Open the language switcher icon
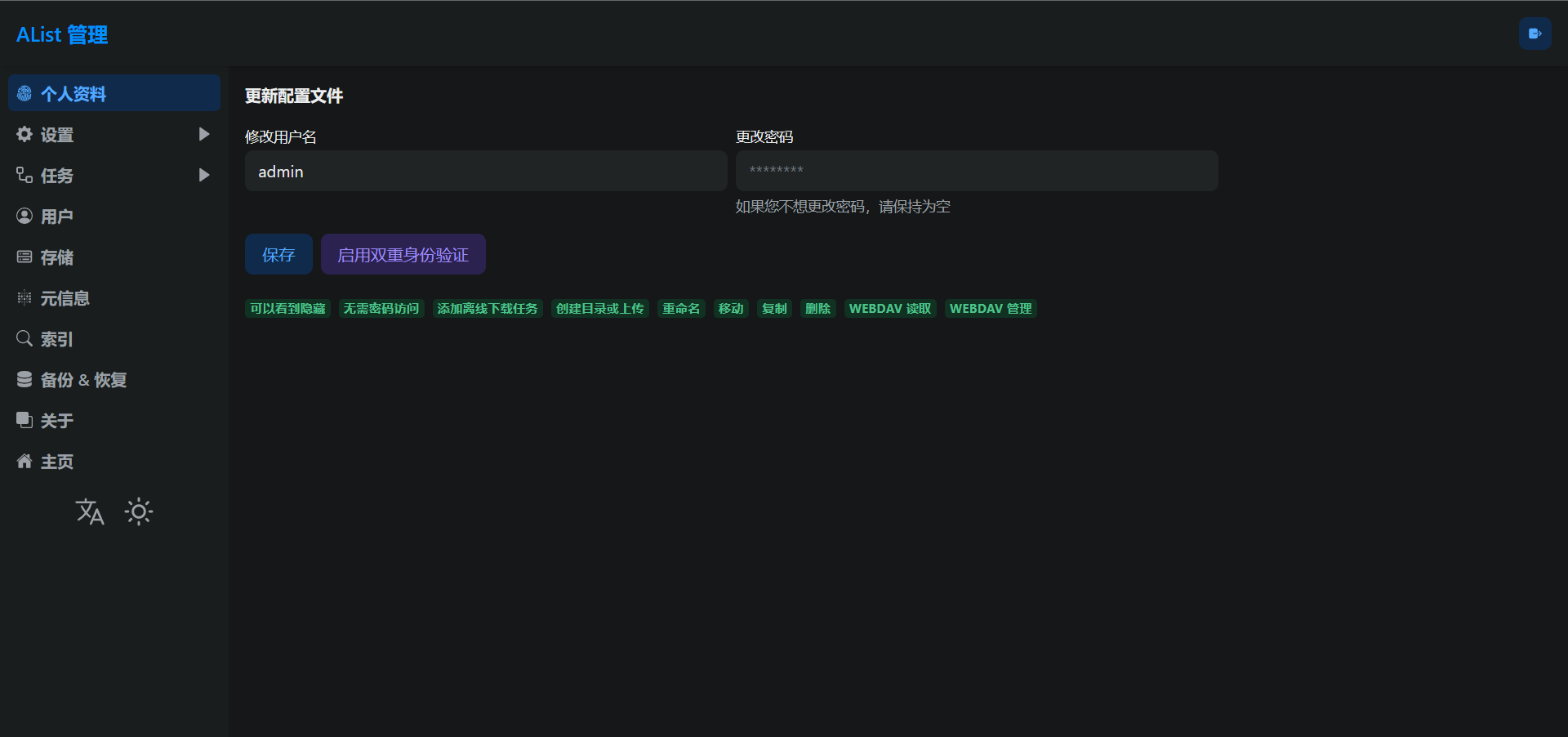 click(90, 511)
